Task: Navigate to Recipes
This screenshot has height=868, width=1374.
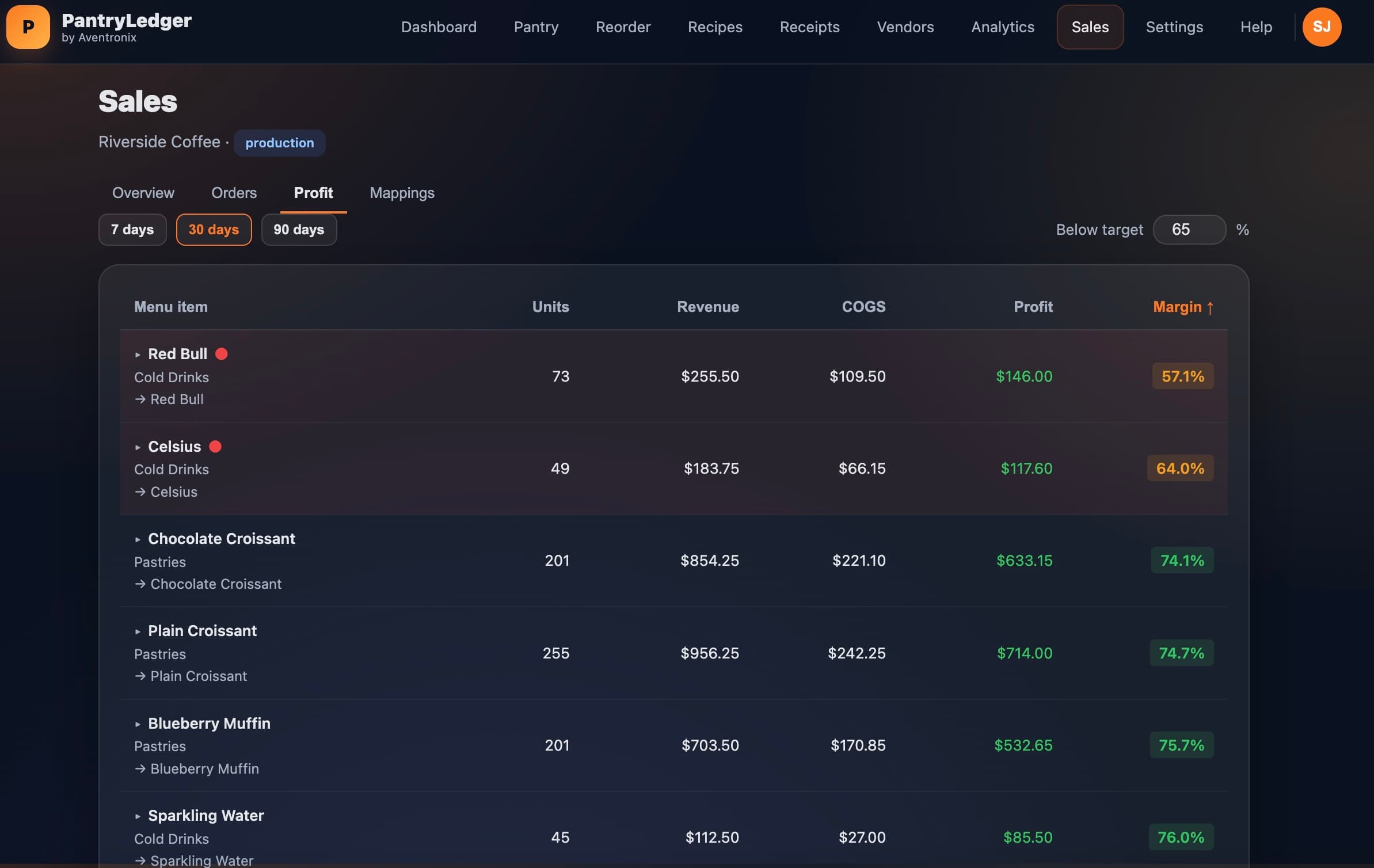Action: point(715,27)
